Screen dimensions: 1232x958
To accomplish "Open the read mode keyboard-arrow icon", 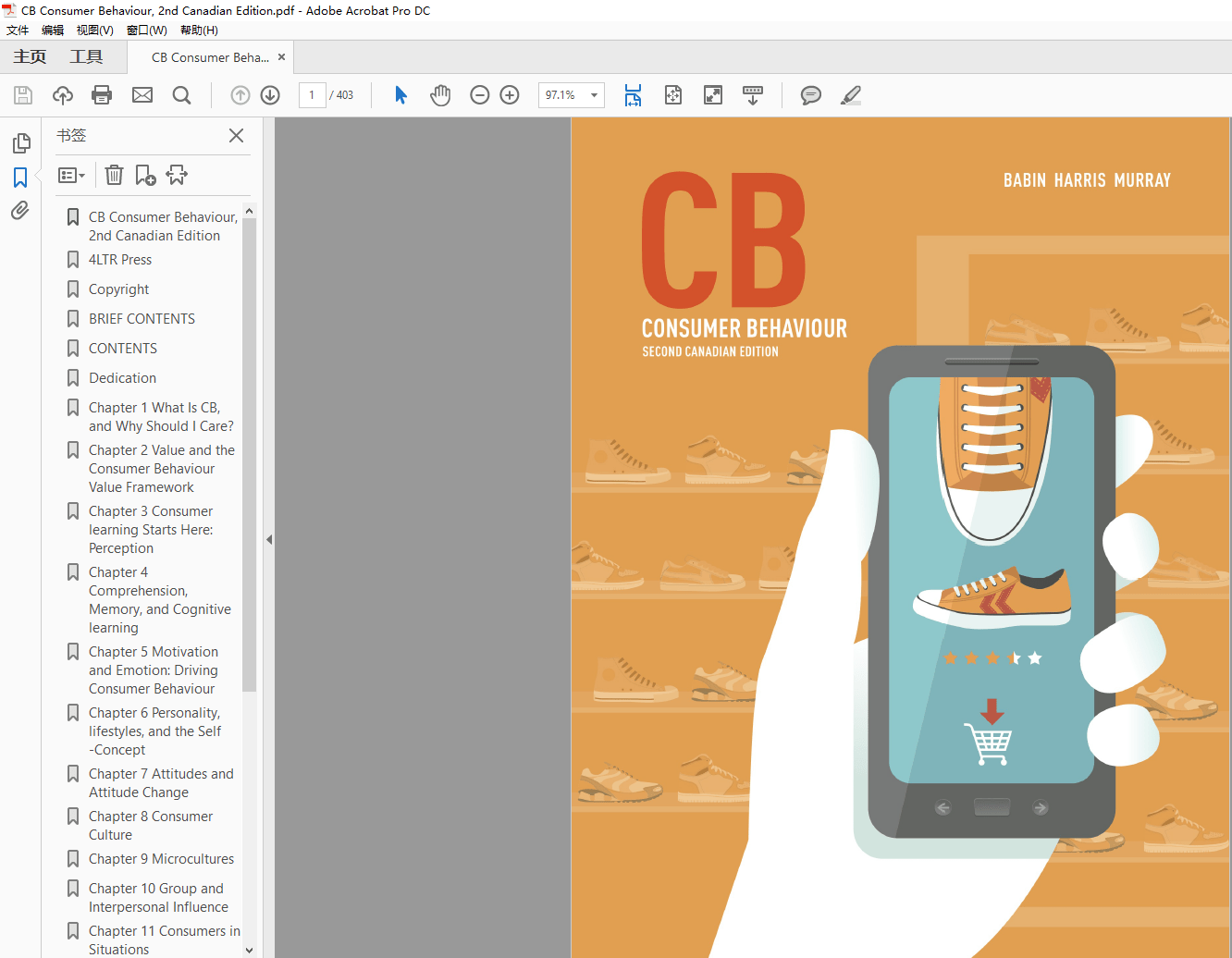I will pyautogui.click(x=753, y=95).
